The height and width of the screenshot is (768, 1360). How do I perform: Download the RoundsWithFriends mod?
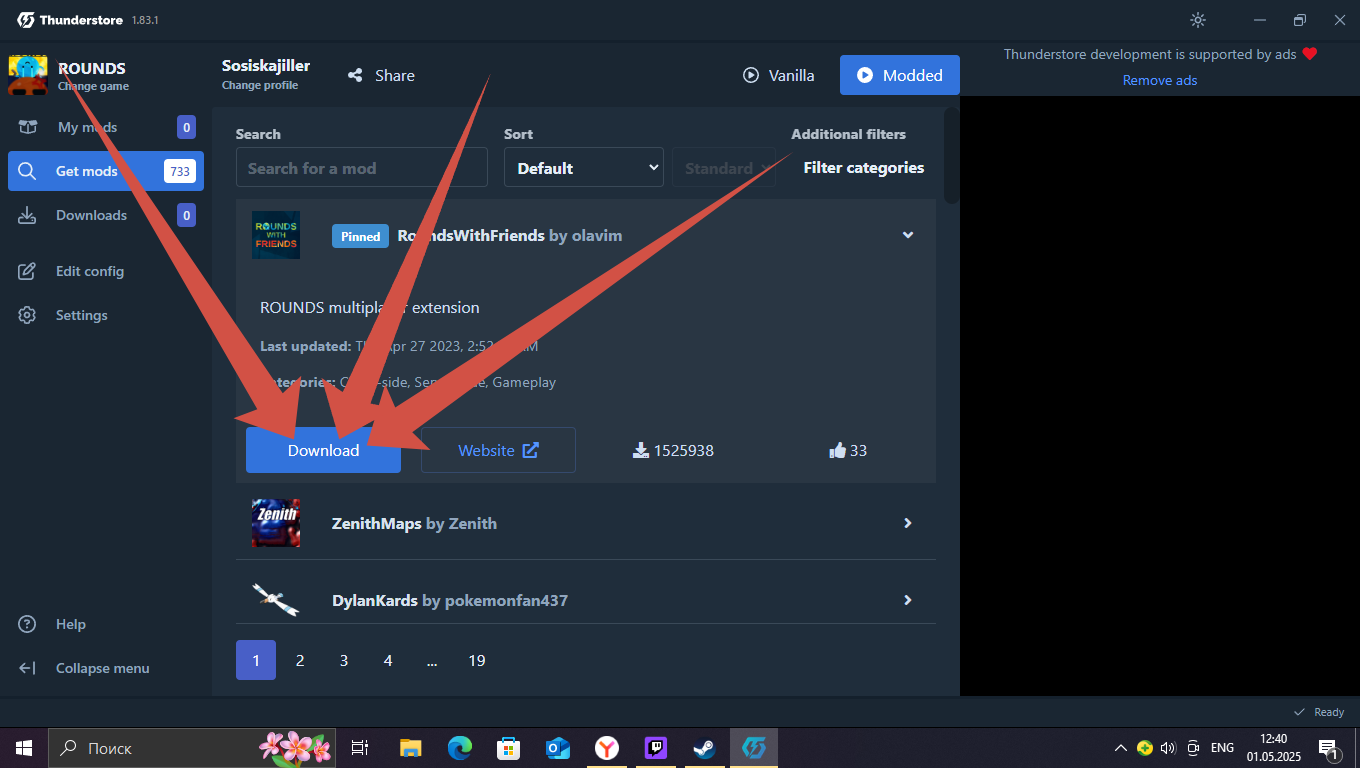point(323,450)
